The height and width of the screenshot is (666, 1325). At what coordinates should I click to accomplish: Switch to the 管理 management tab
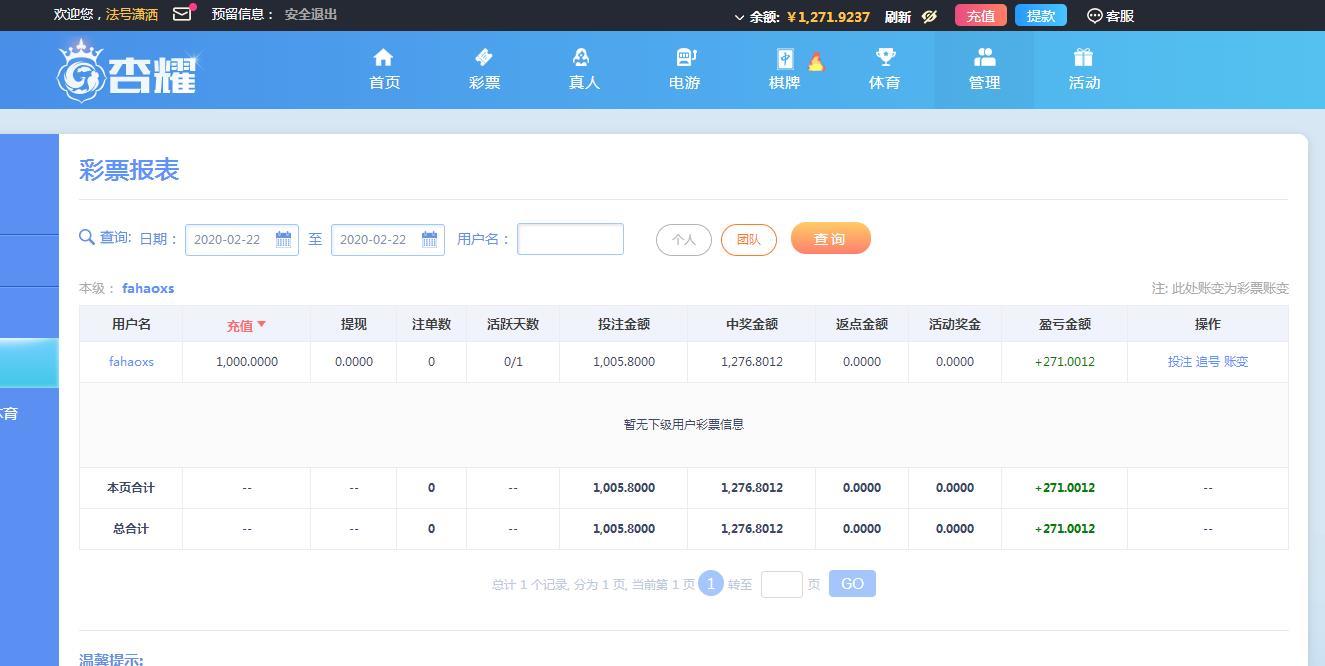click(x=984, y=69)
